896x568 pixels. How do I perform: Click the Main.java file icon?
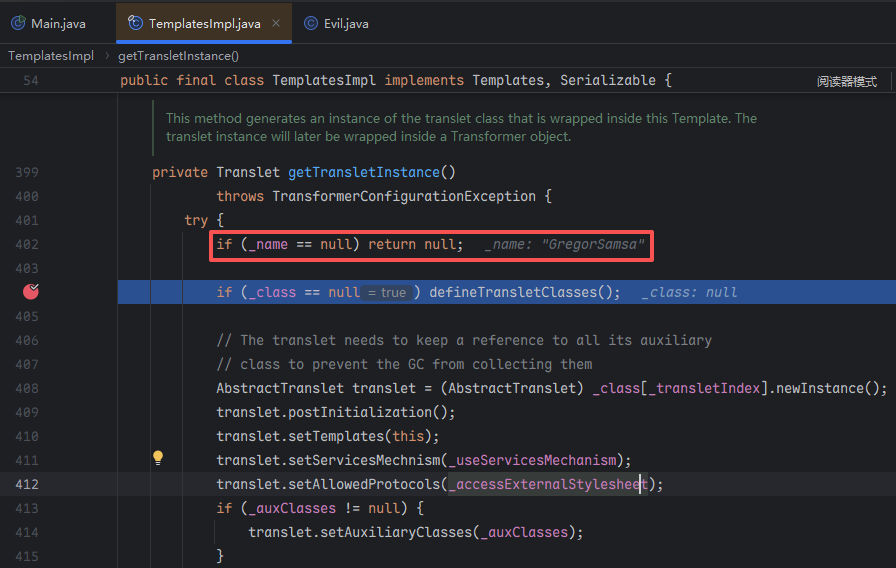tap(18, 23)
